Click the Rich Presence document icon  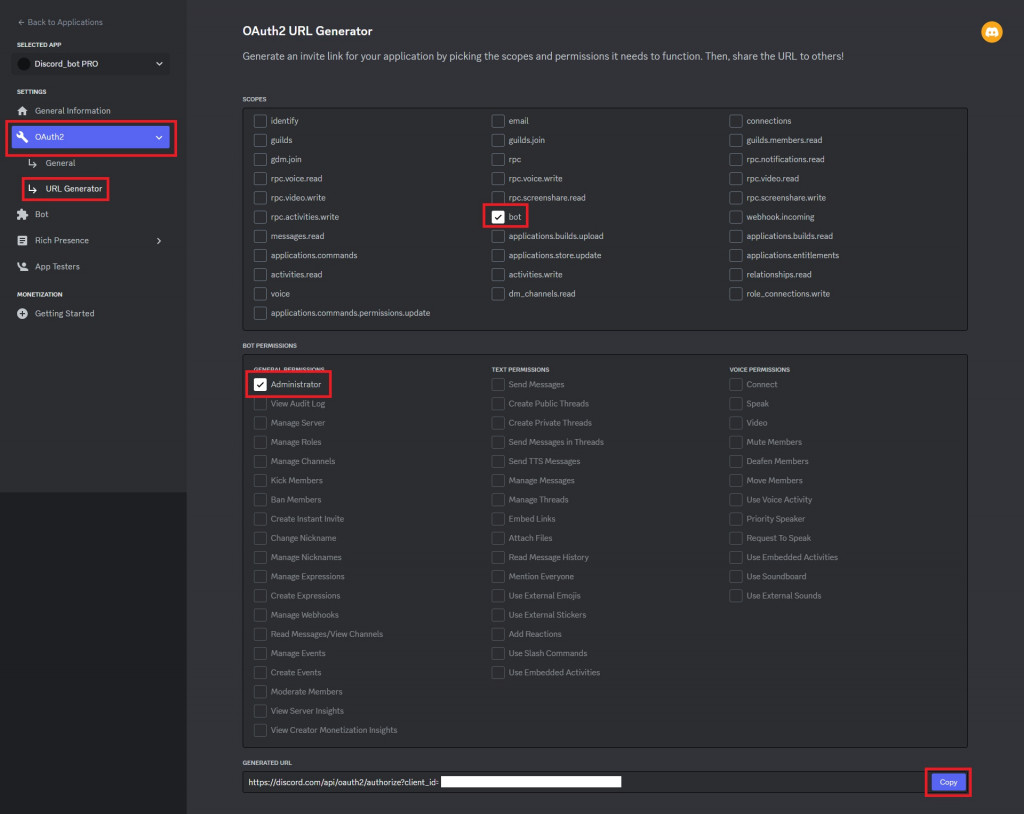coord(22,240)
